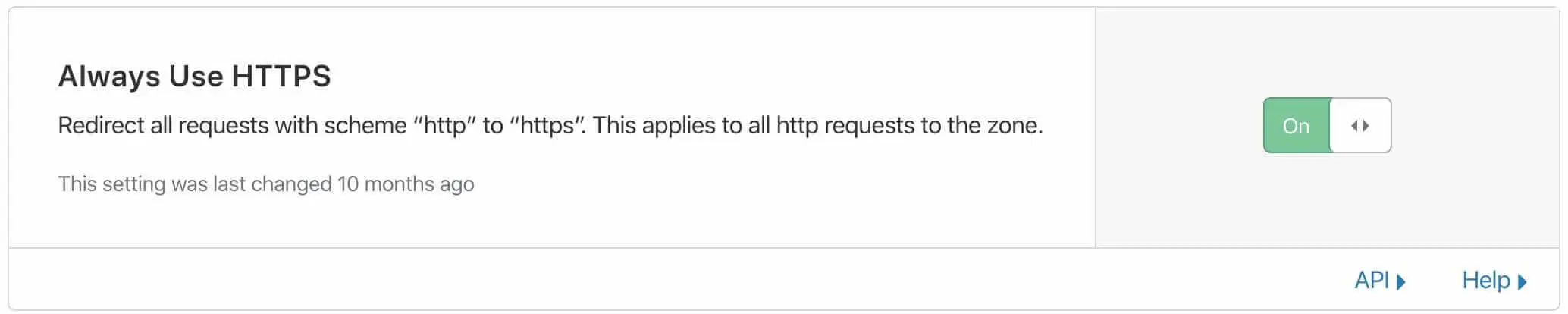Click the Always Use HTTPS heading

(x=194, y=77)
